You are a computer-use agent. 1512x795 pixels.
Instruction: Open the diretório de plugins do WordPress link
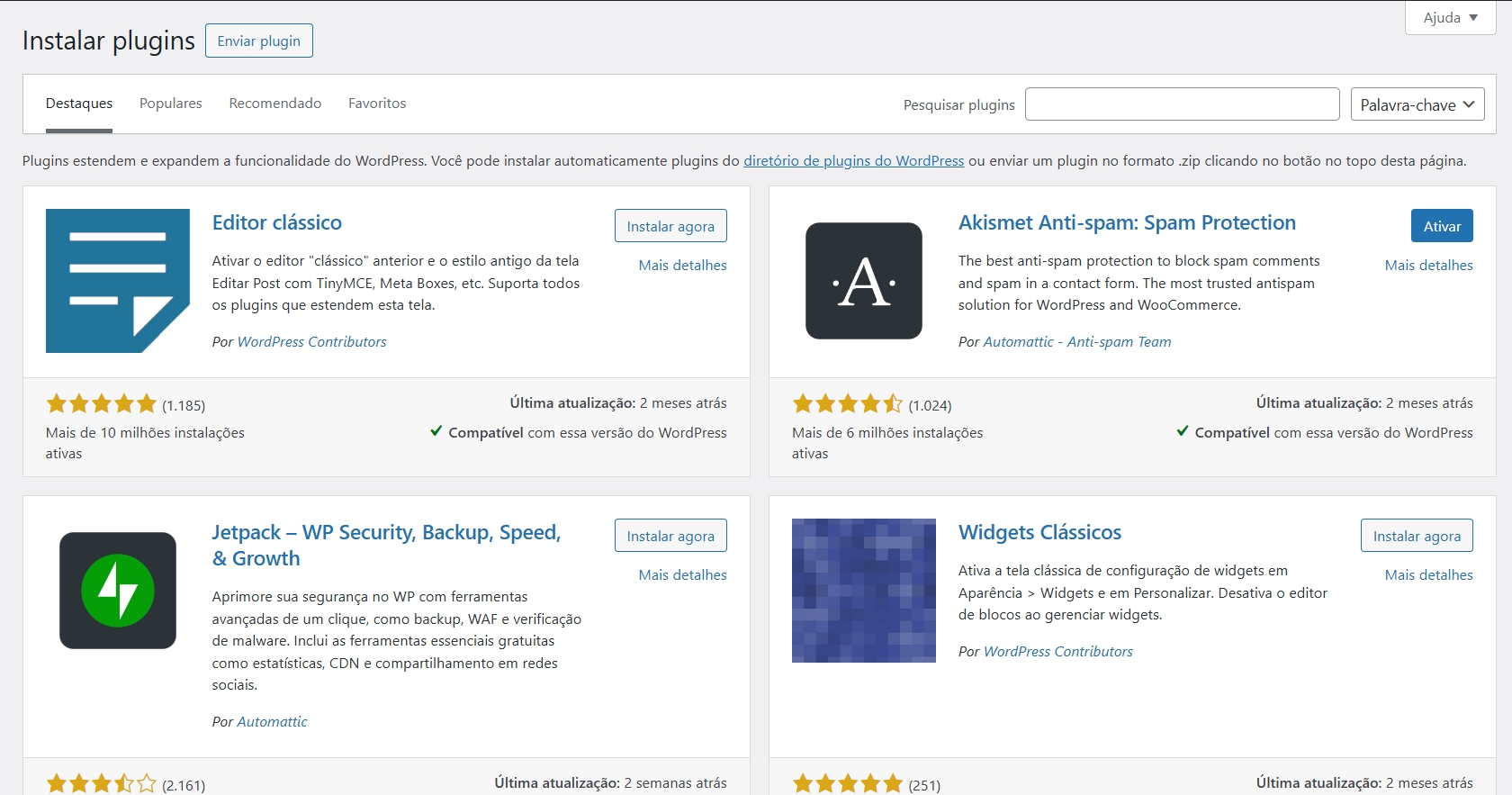[x=853, y=161]
